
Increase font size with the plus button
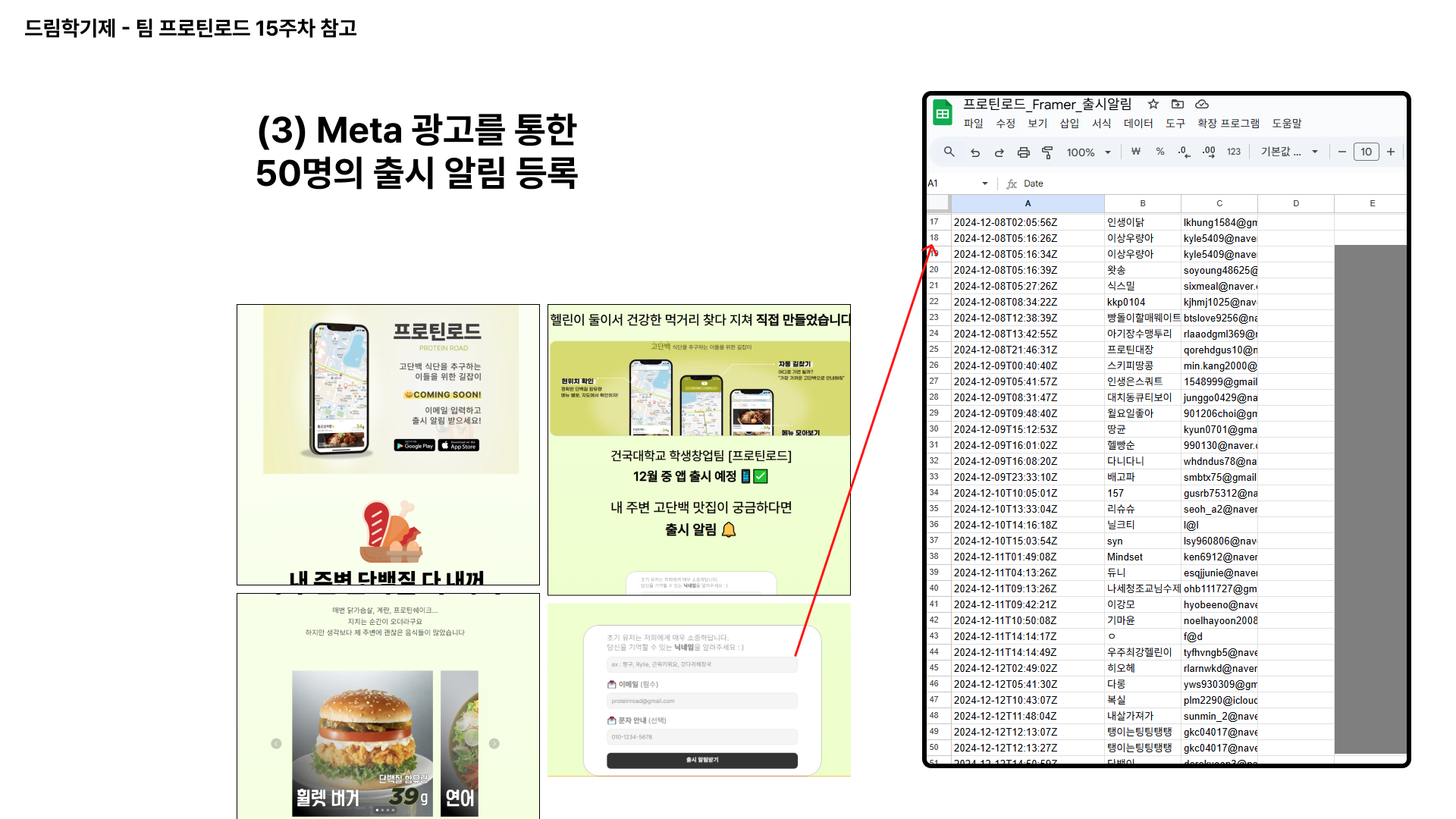coord(1391,152)
